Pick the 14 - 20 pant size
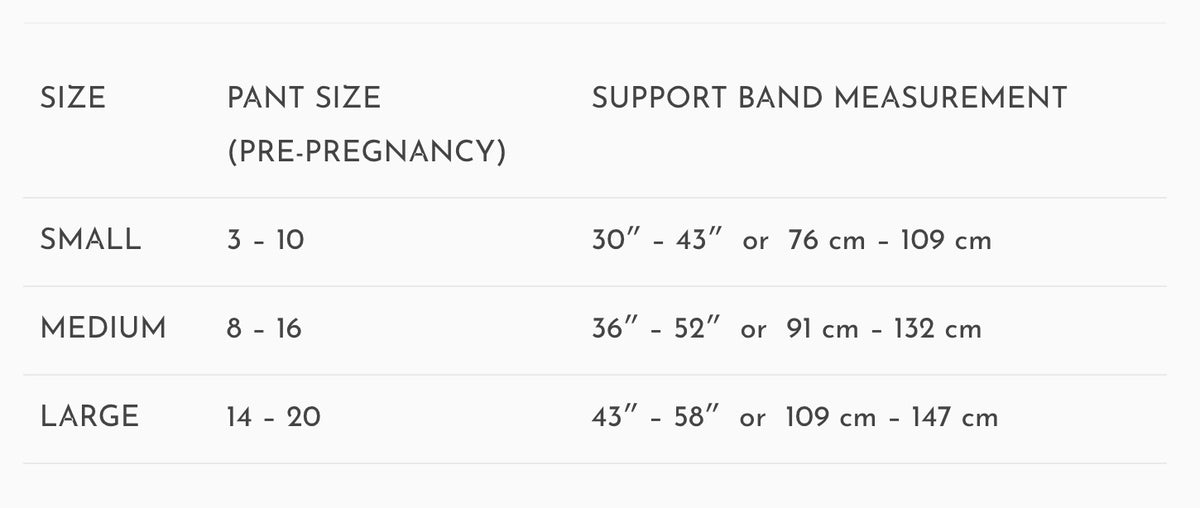Screen dimensions: 1200x508 274,417
